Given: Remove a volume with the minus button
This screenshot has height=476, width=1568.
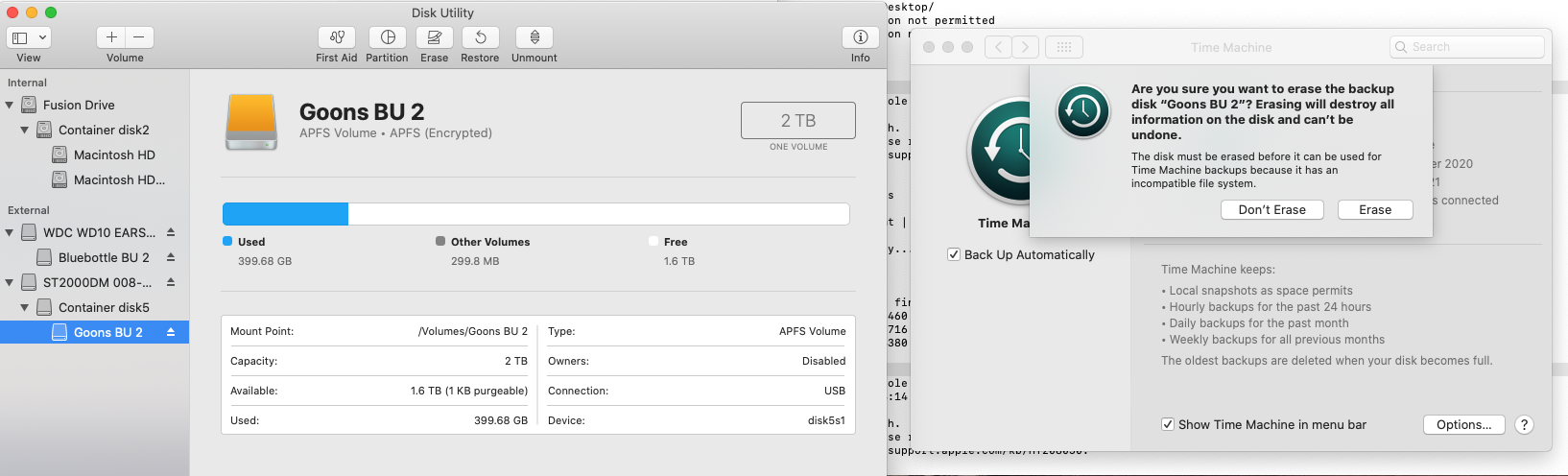Looking at the screenshot, I should 139,37.
